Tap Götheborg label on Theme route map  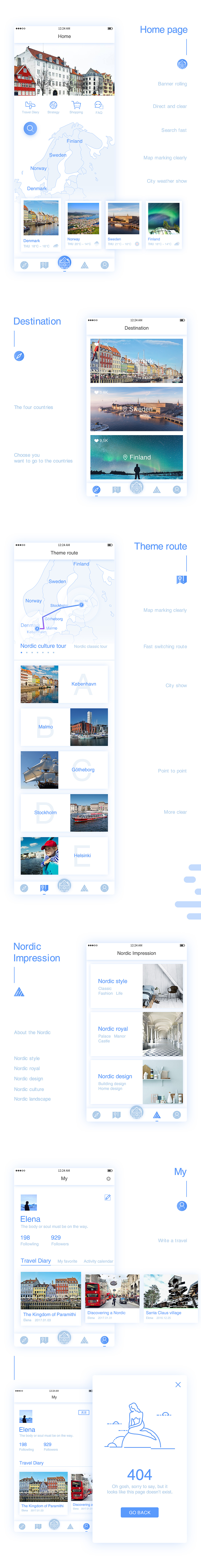(x=54, y=619)
